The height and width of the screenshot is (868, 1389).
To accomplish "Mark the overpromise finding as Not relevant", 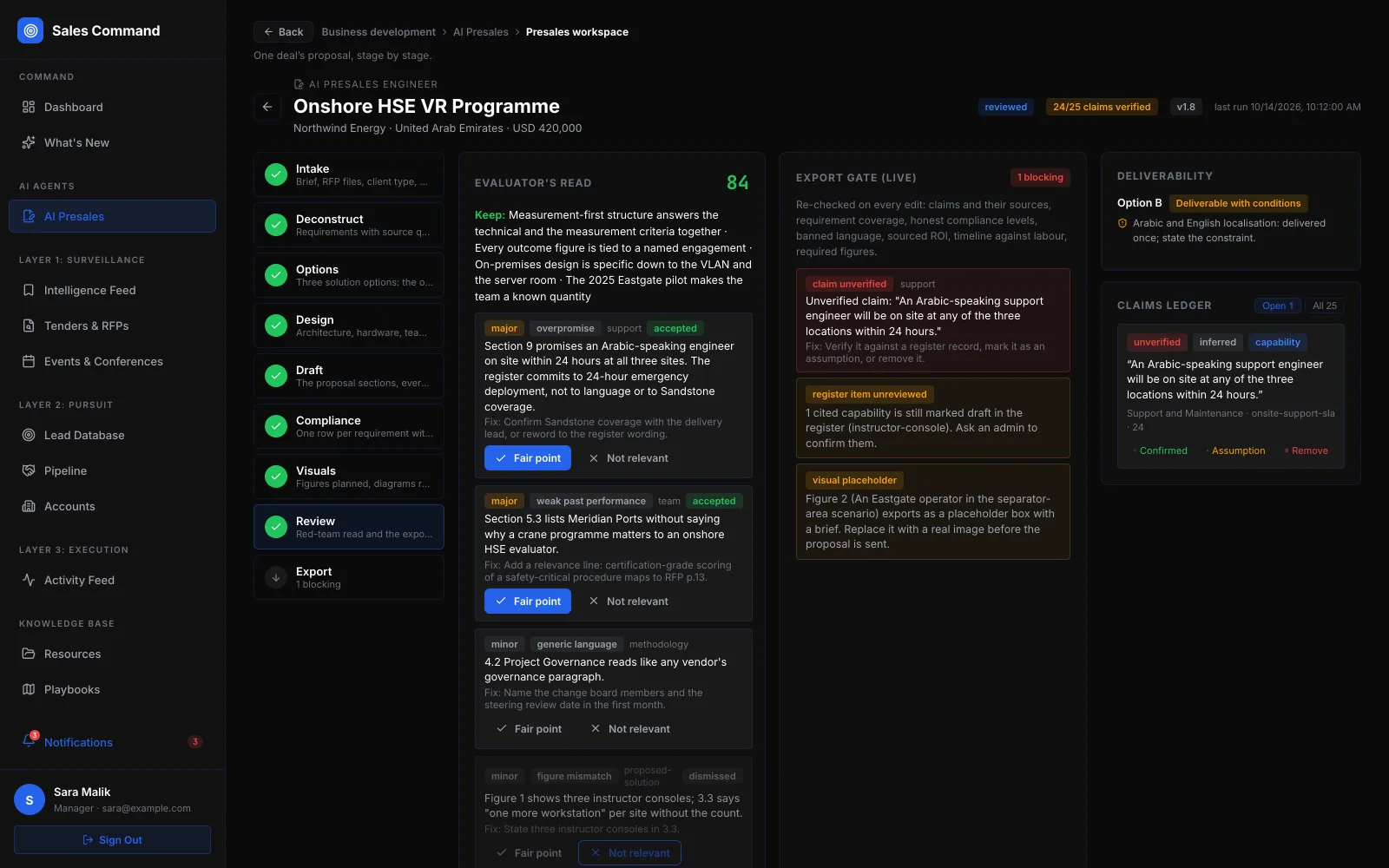I will point(629,457).
